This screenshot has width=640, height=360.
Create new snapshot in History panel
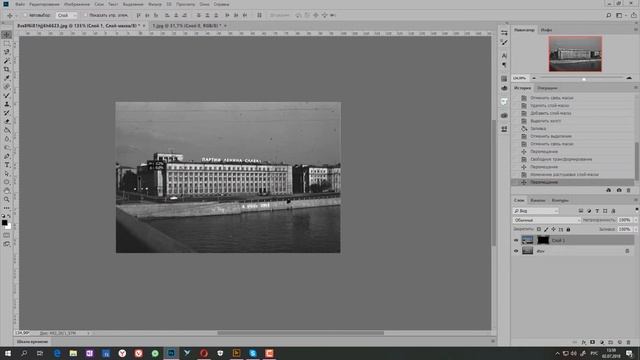pos(619,190)
